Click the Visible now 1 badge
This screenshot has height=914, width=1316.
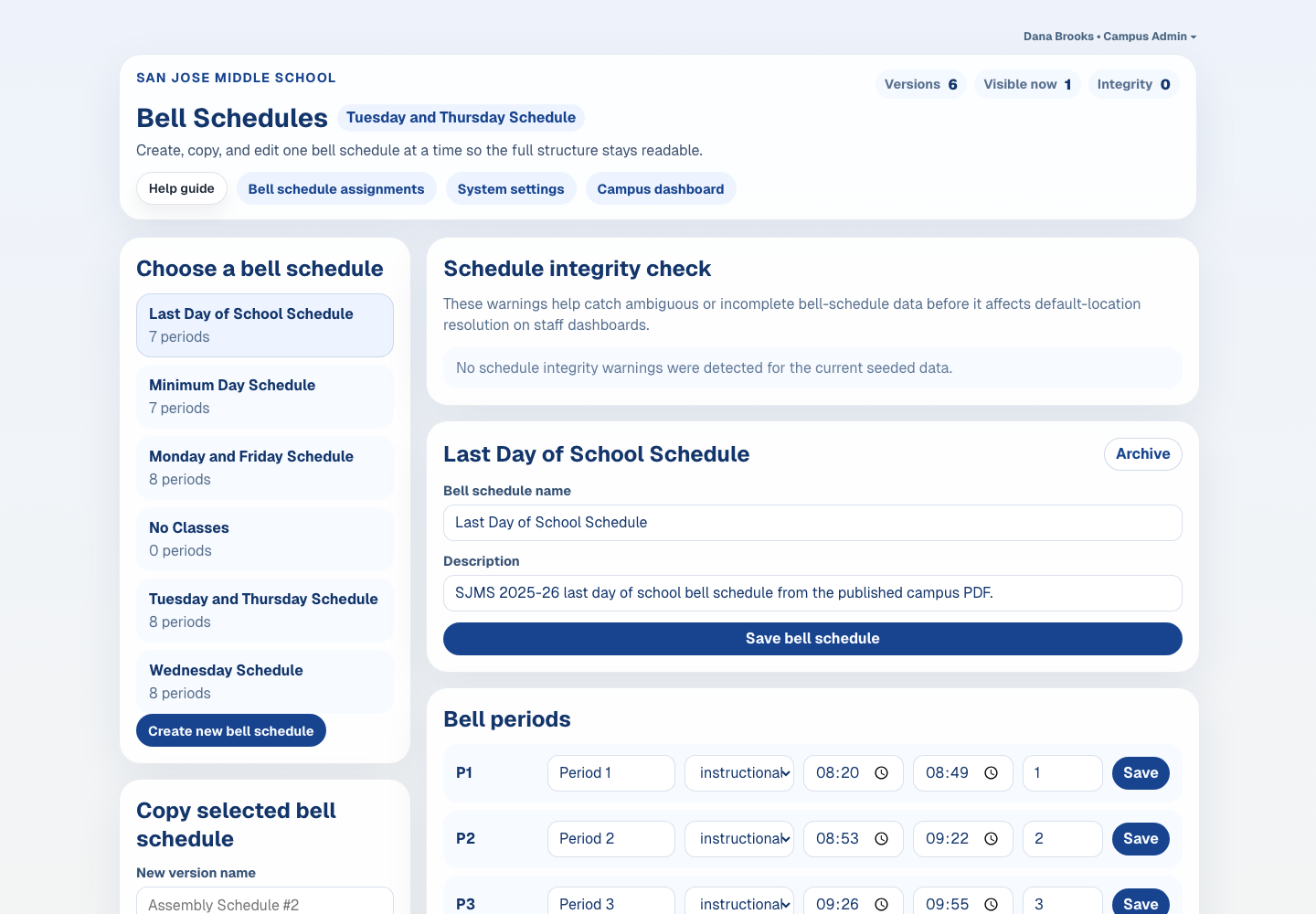click(x=1027, y=84)
